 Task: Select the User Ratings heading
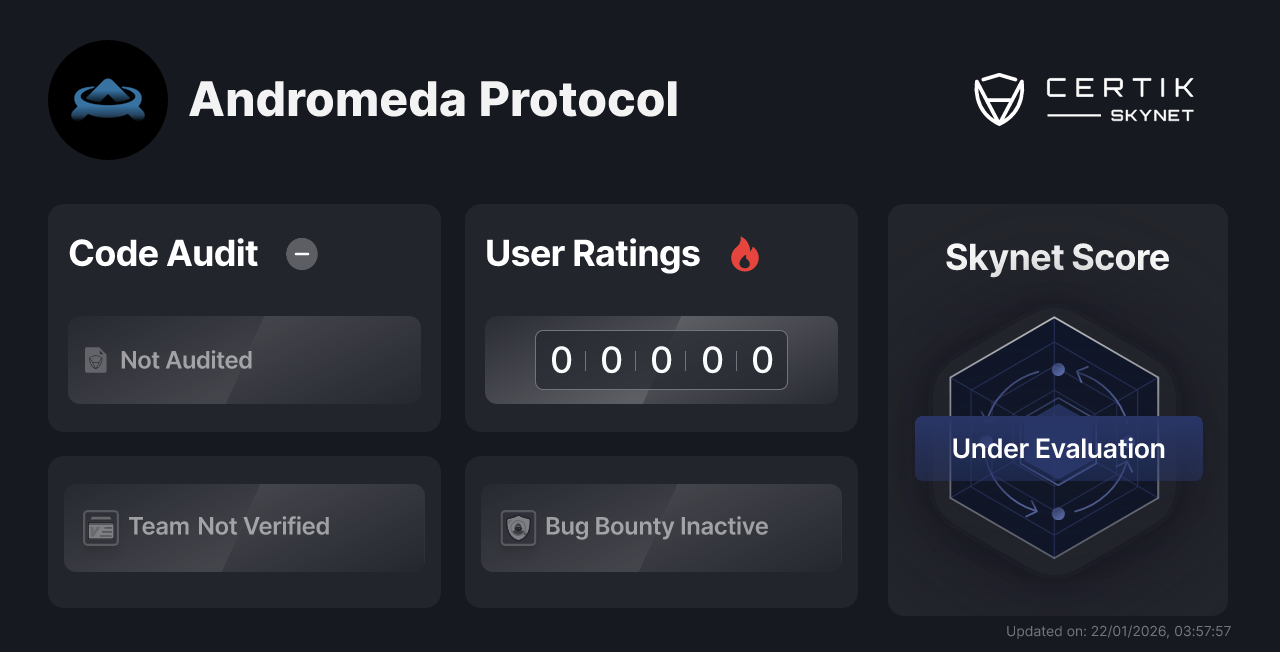click(x=592, y=255)
